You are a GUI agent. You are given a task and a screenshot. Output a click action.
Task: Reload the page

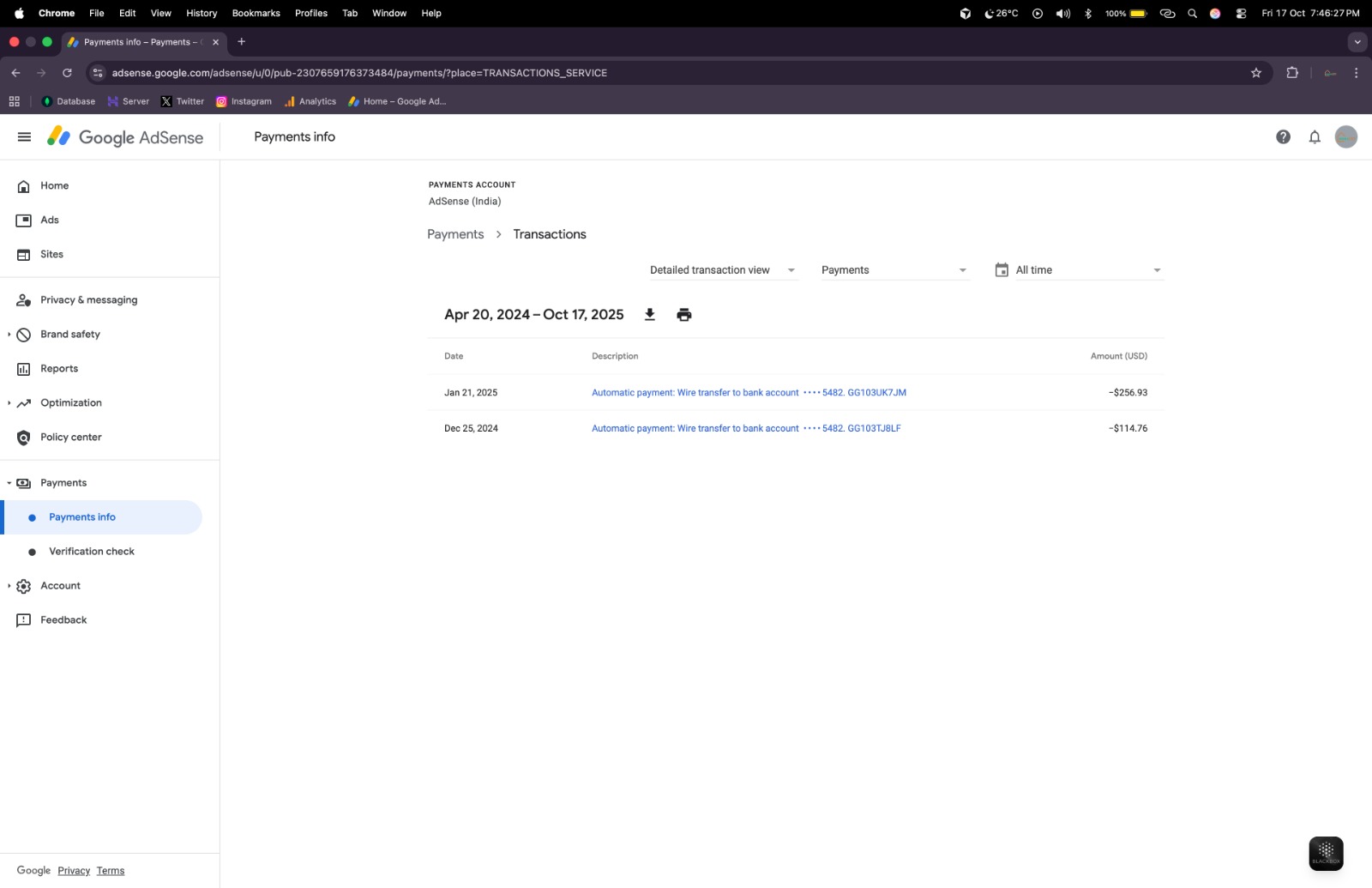[67, 73]
